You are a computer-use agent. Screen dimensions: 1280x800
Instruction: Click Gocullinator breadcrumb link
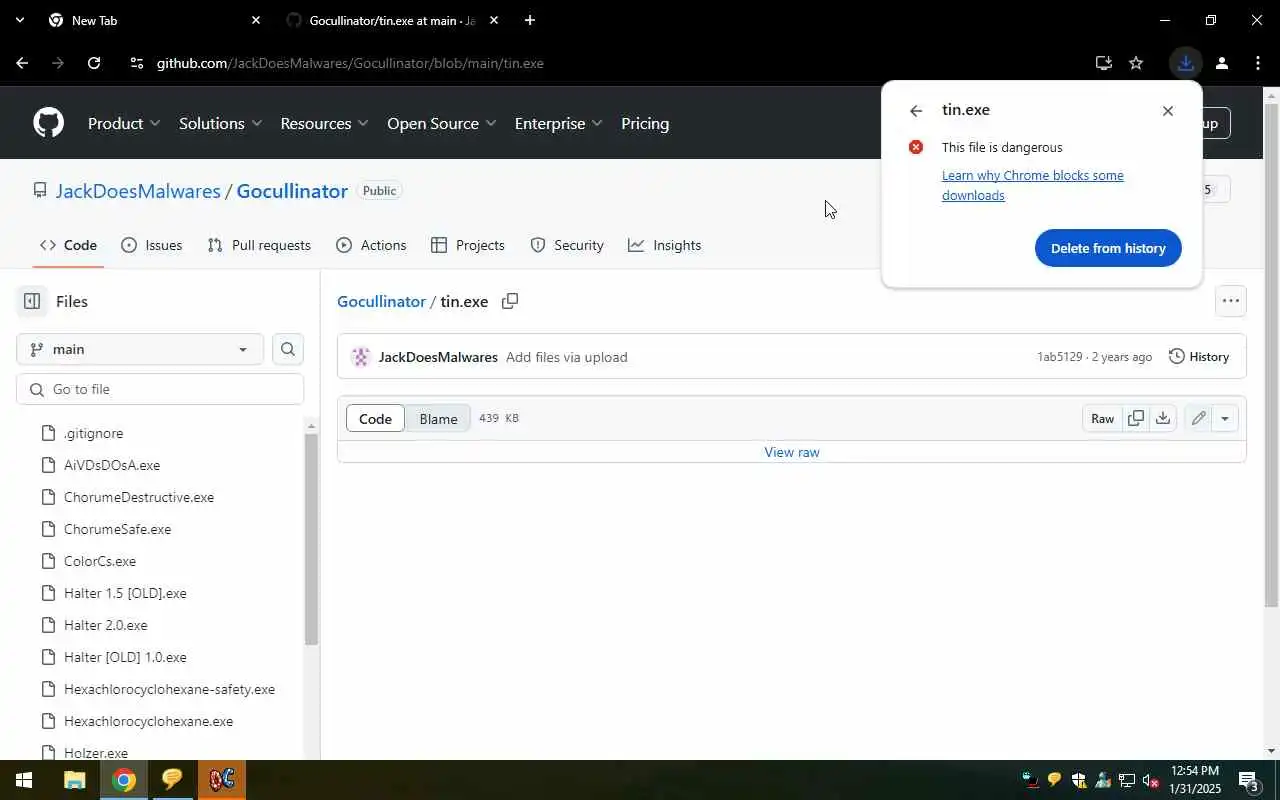tap(381, 301)
